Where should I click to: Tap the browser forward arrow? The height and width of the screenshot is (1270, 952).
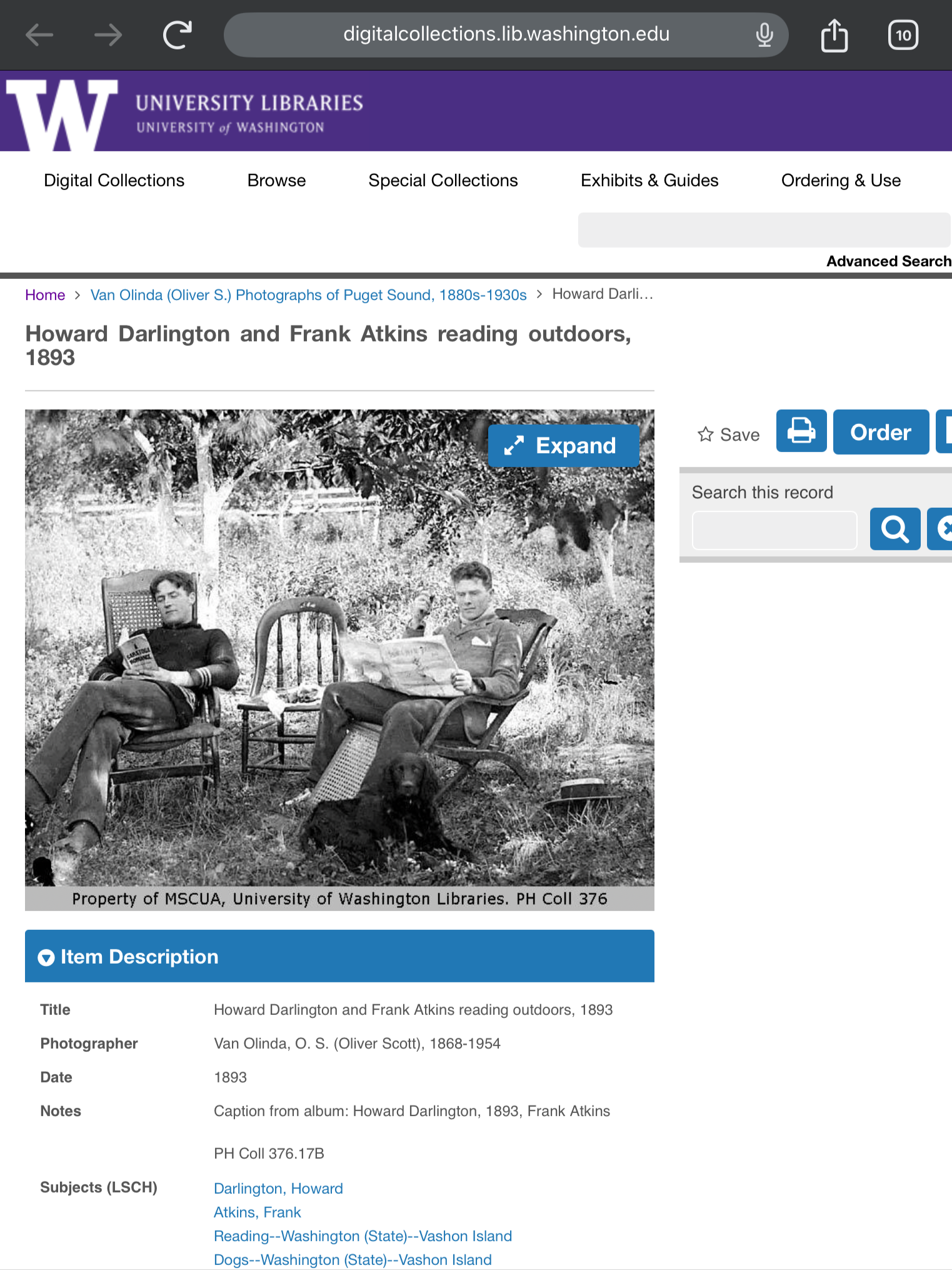[108, 35]
